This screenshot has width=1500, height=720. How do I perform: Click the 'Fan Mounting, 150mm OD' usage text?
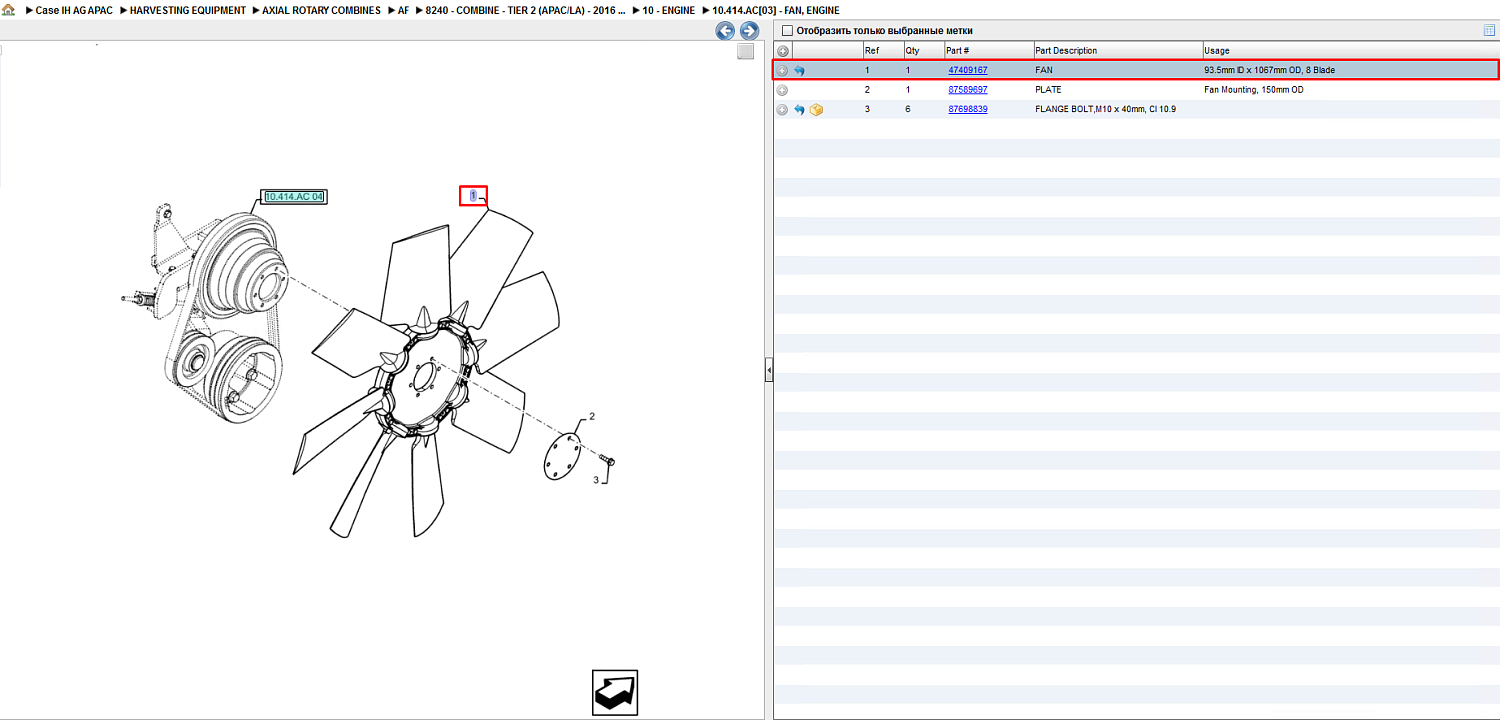1254,90
